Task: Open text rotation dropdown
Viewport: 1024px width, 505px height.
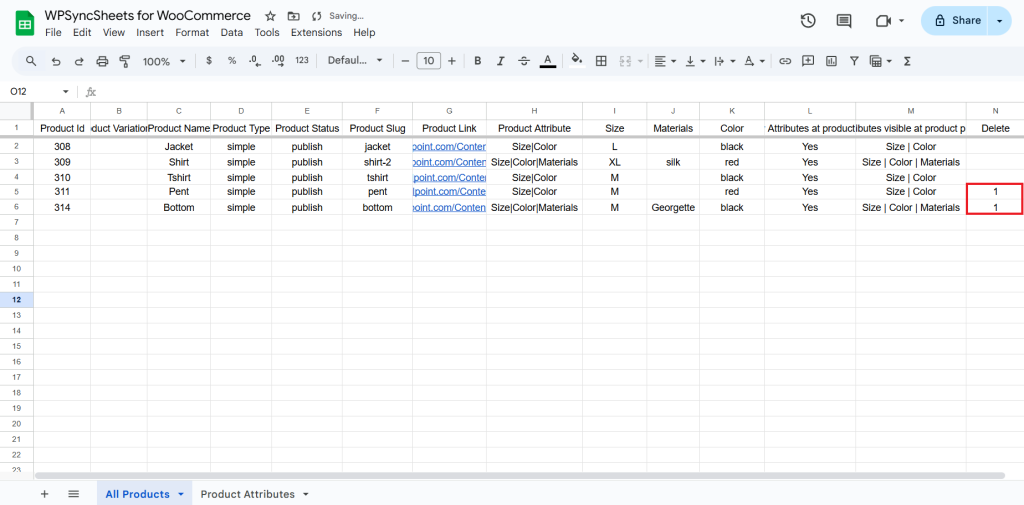Action: pos(754,61)
